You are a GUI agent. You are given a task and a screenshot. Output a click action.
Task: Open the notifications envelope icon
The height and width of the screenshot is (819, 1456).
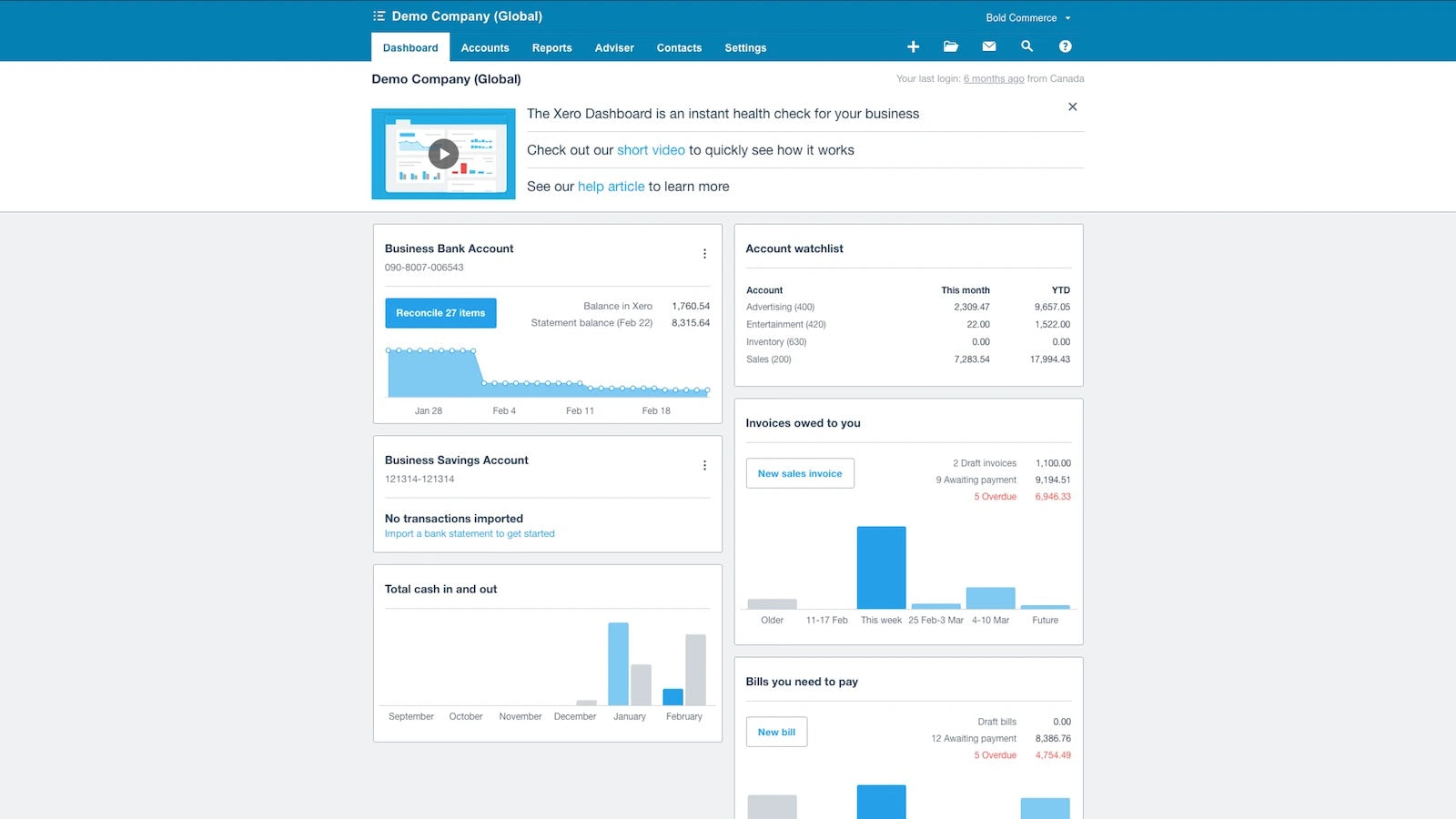point(989,46)
